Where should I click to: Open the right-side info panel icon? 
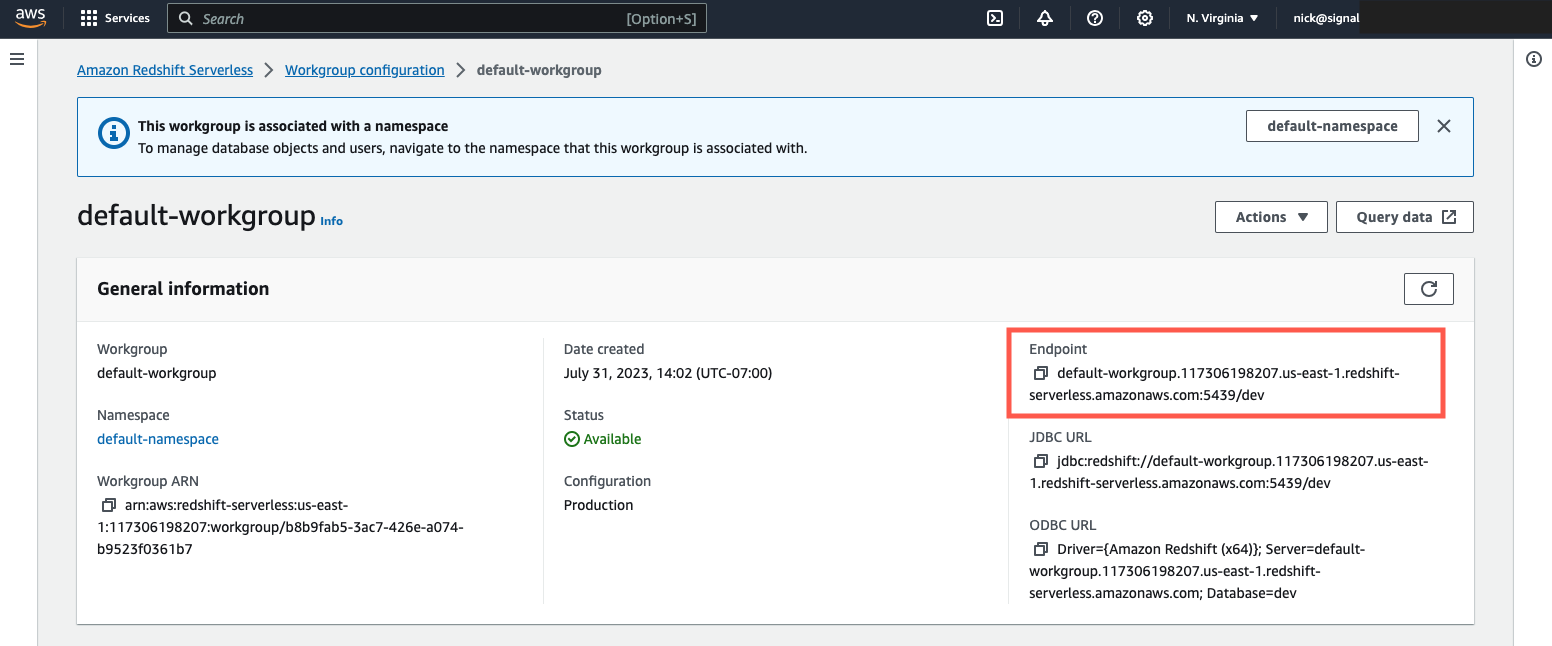coord(1533,59)
